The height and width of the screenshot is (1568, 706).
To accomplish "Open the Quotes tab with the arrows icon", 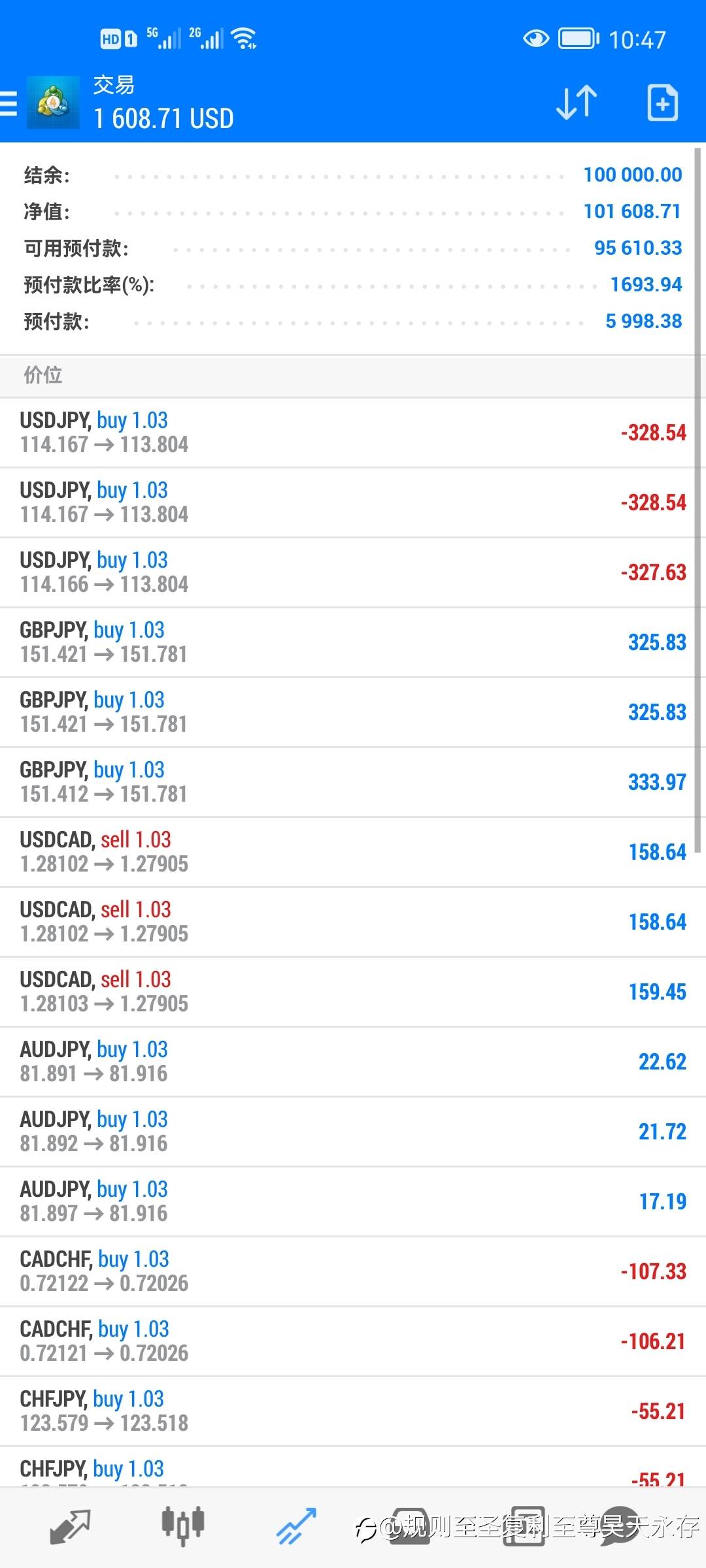I will (x=70, y=1527).
